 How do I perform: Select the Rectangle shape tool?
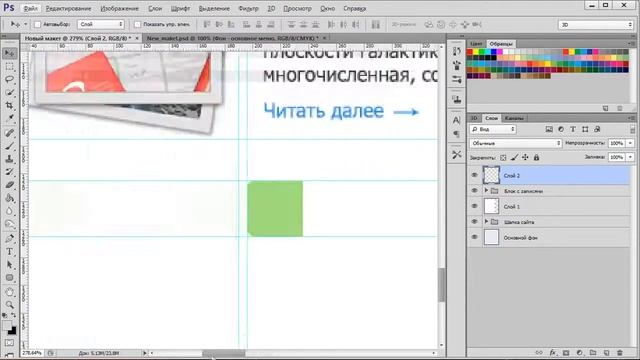(9, 278)
